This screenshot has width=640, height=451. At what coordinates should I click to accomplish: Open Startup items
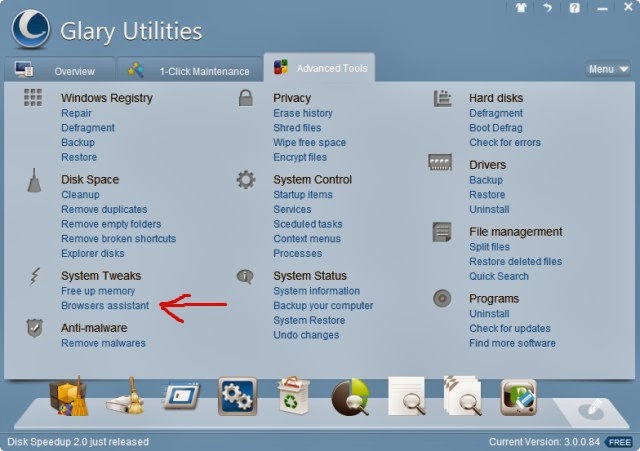(x=303, y=195)
